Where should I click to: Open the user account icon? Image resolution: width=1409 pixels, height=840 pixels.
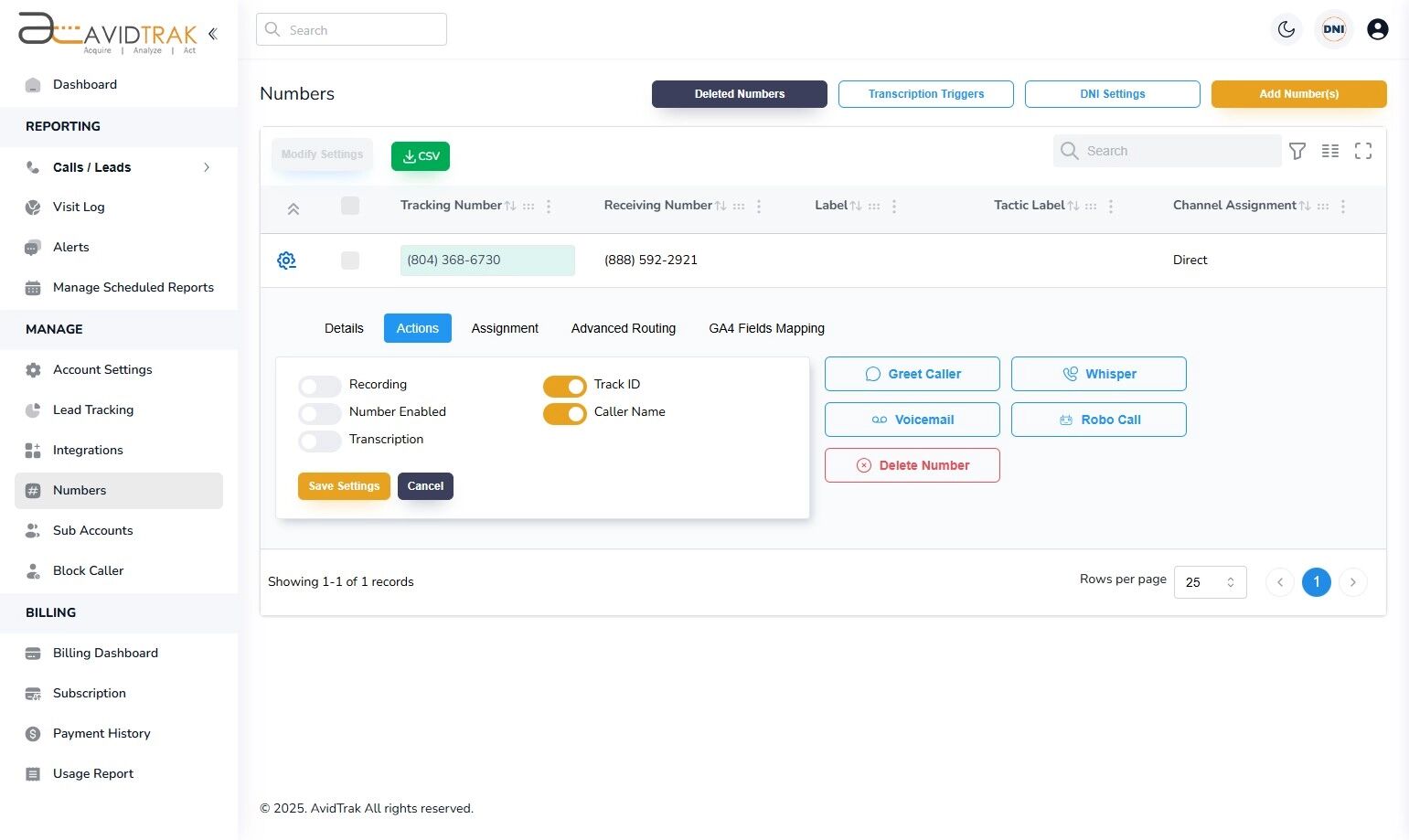[1377, 28]
